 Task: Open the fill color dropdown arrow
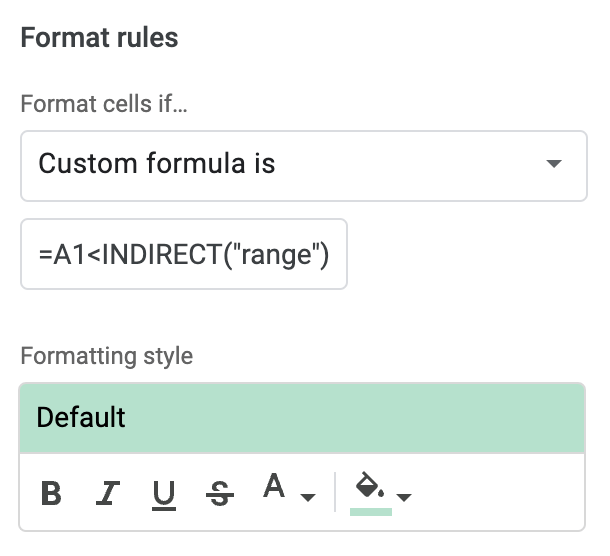pos(405,497)
